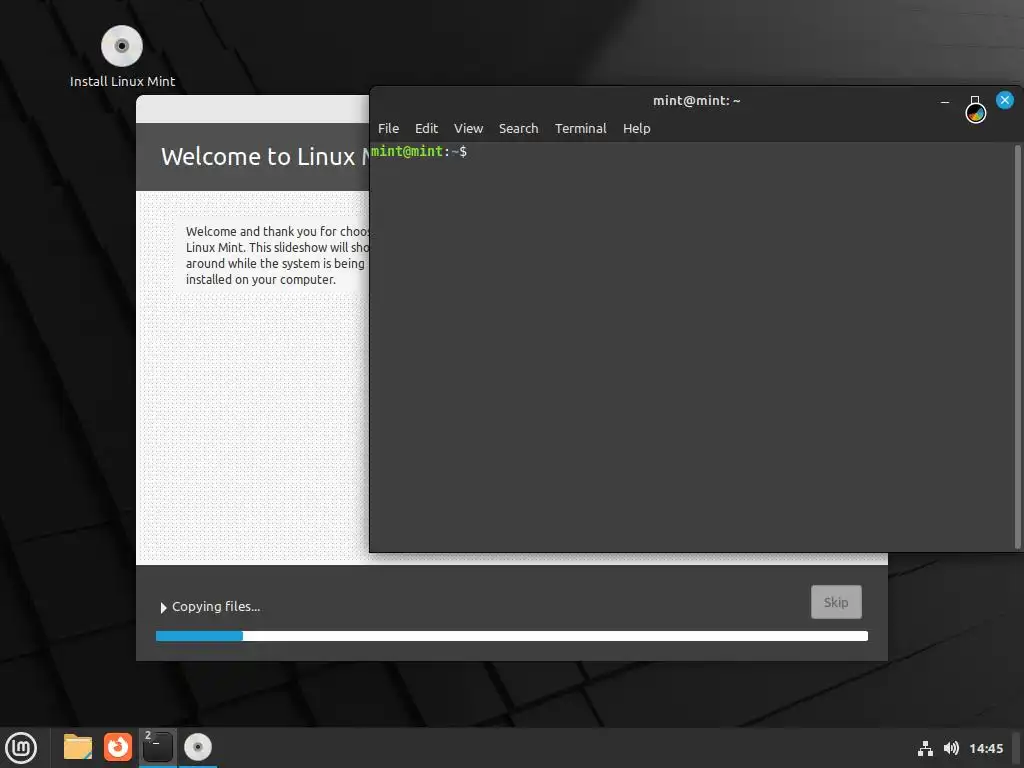Open the terminal Help menu
1024x768 pixels.
pos(637,129)
